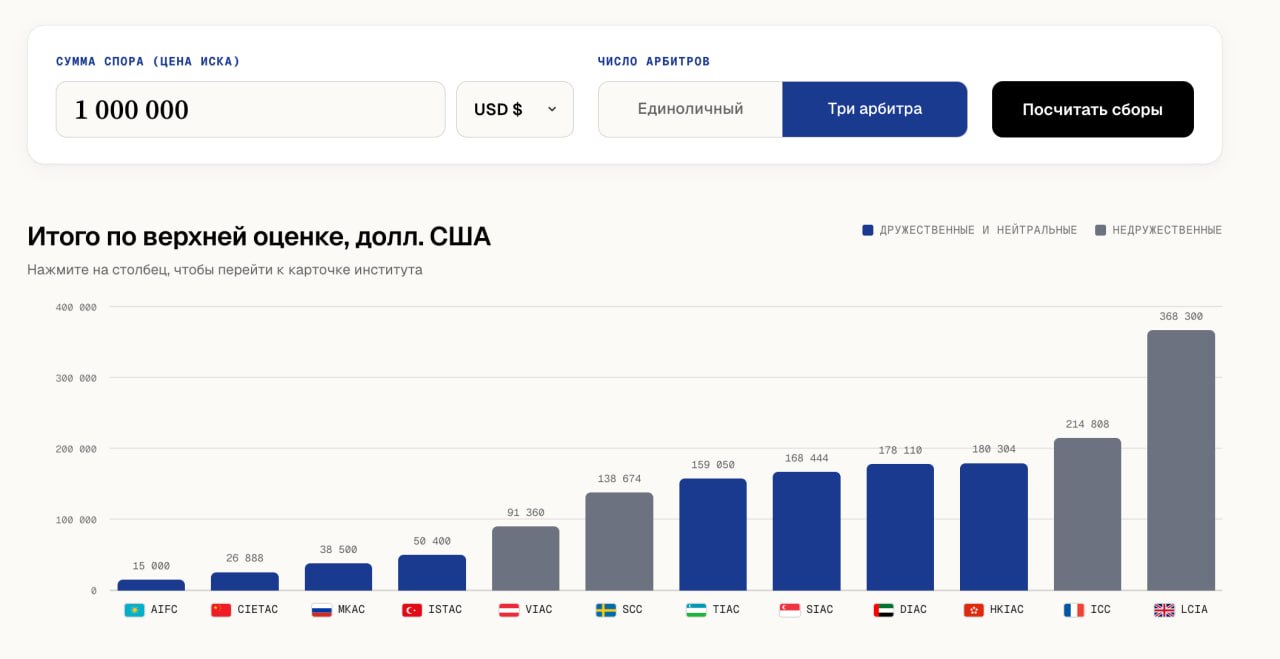The height and width of the screenshot is (659, 1280).
Task: Toggle the Недружественные legend swatch
Action: 1101,230
